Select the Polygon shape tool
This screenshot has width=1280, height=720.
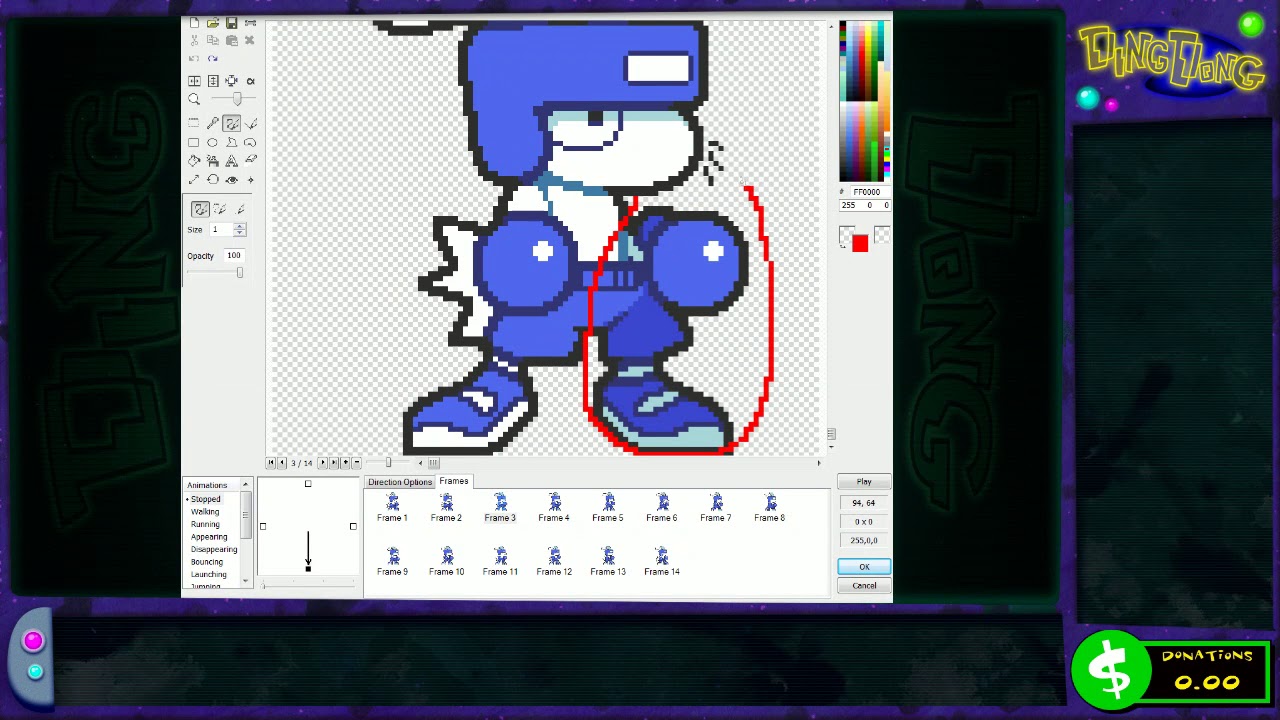coord(231,142)
